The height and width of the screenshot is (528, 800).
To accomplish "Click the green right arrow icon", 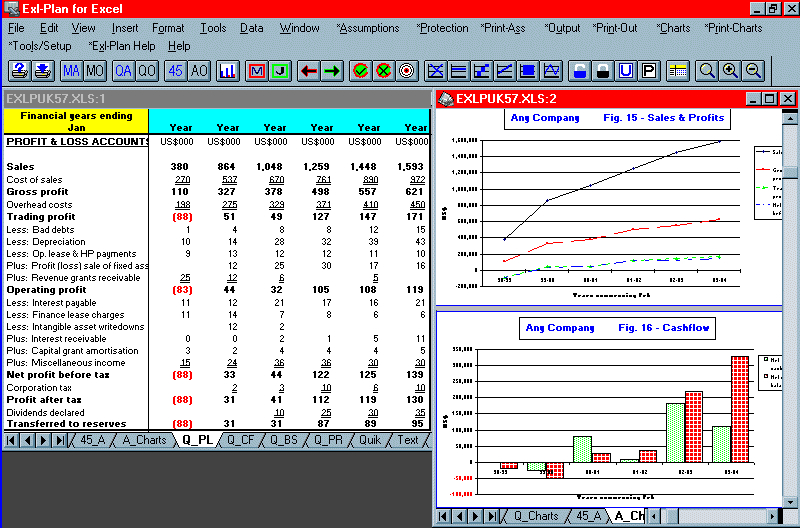I will tap(332, 71).
